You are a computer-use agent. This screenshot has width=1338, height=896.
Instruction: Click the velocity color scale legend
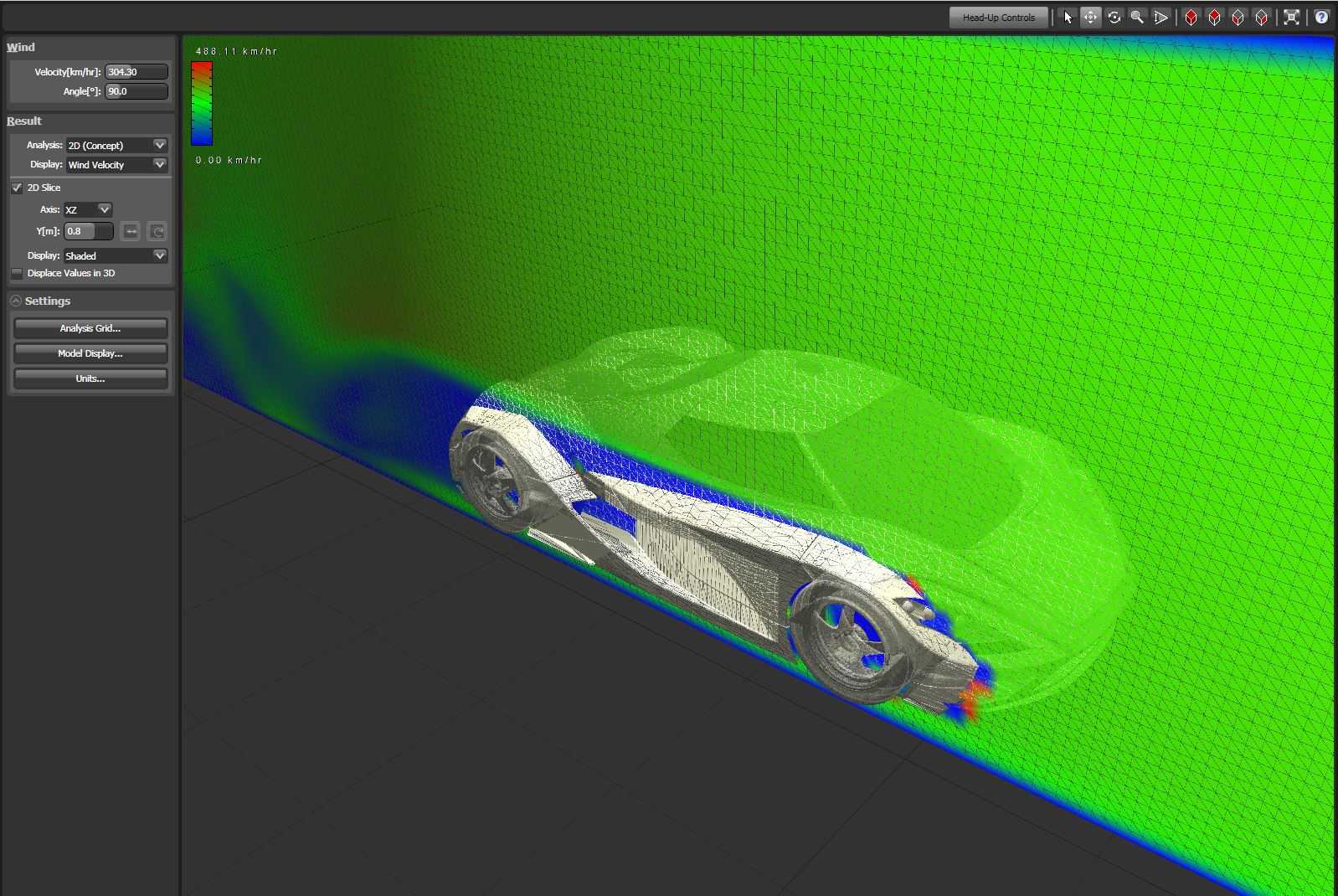pos(202,103)
